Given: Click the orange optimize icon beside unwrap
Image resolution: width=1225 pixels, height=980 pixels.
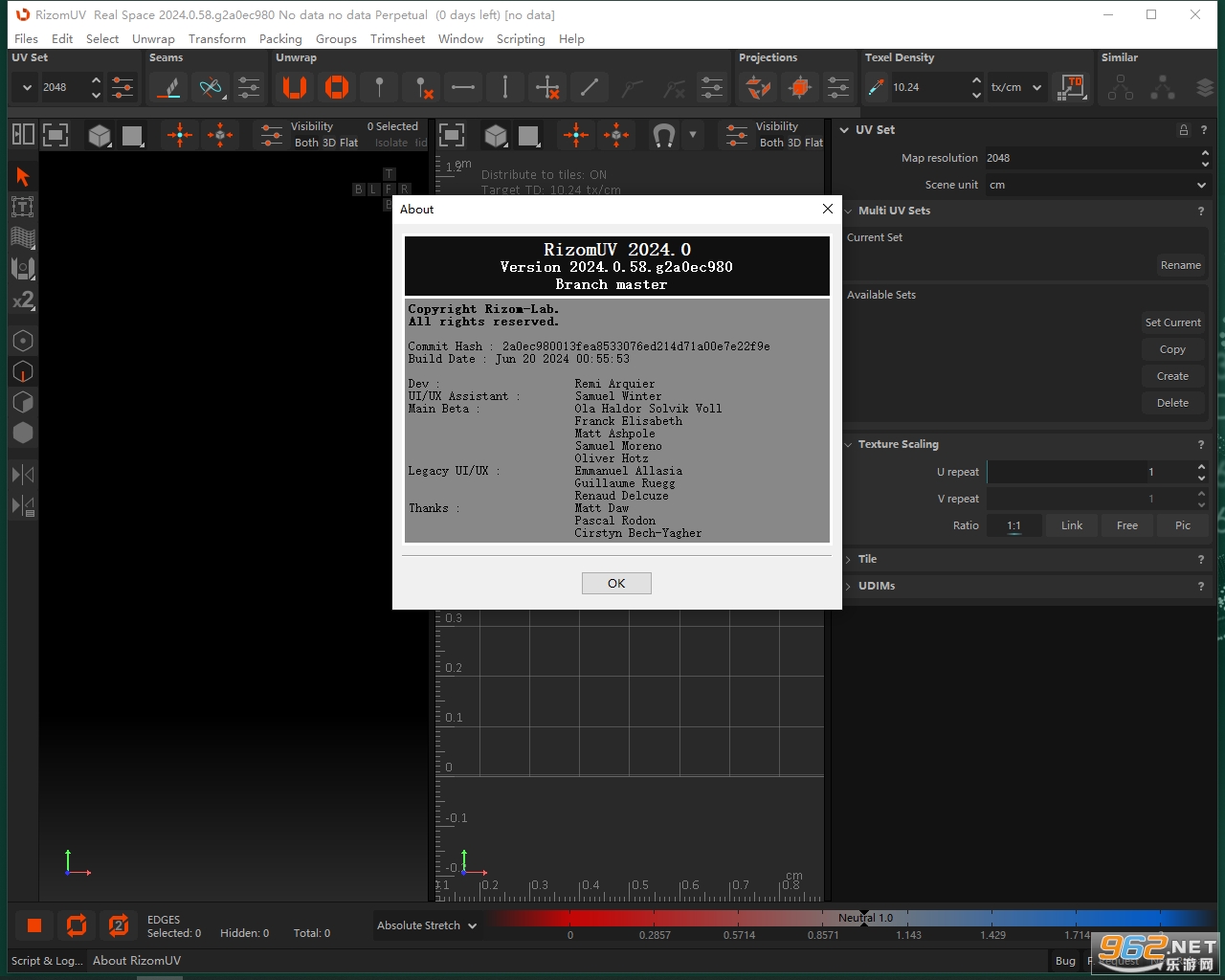Looking at the screenshot, I should 337,87.
